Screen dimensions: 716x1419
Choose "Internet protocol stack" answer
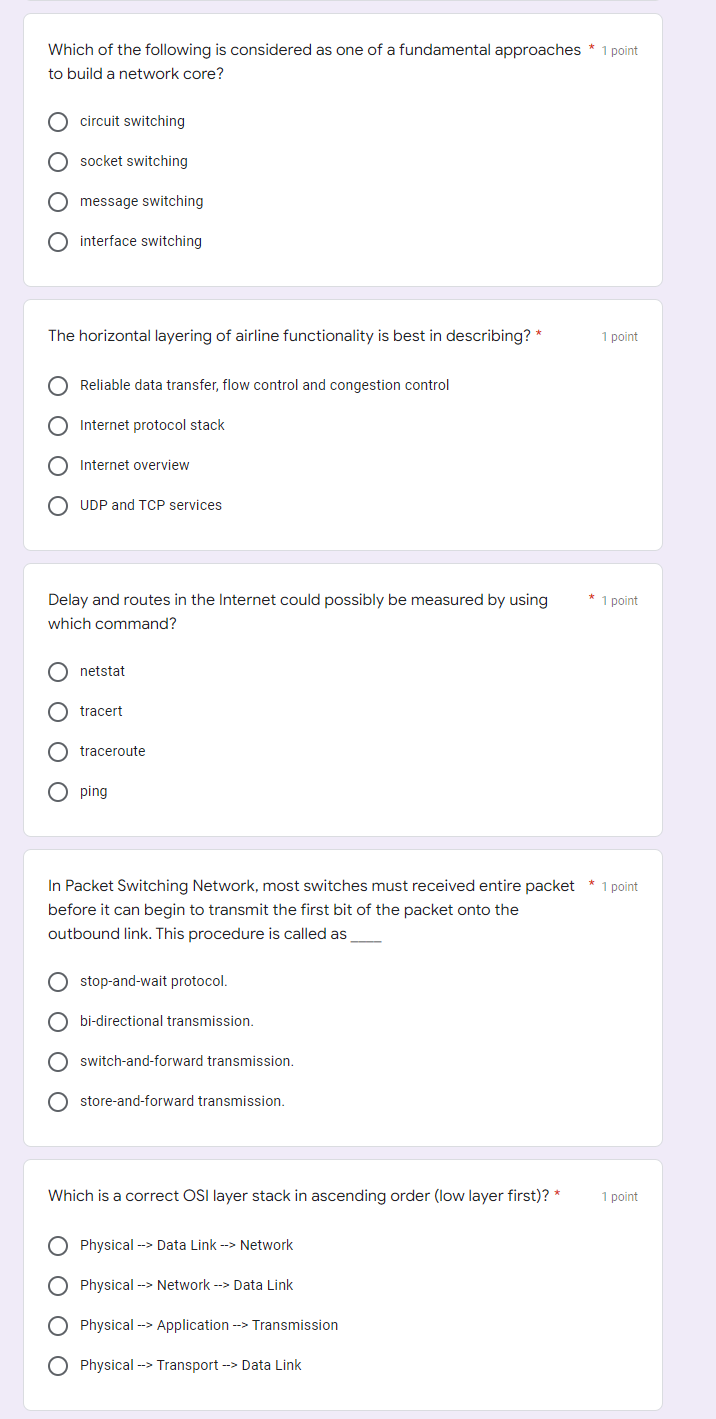59,425
